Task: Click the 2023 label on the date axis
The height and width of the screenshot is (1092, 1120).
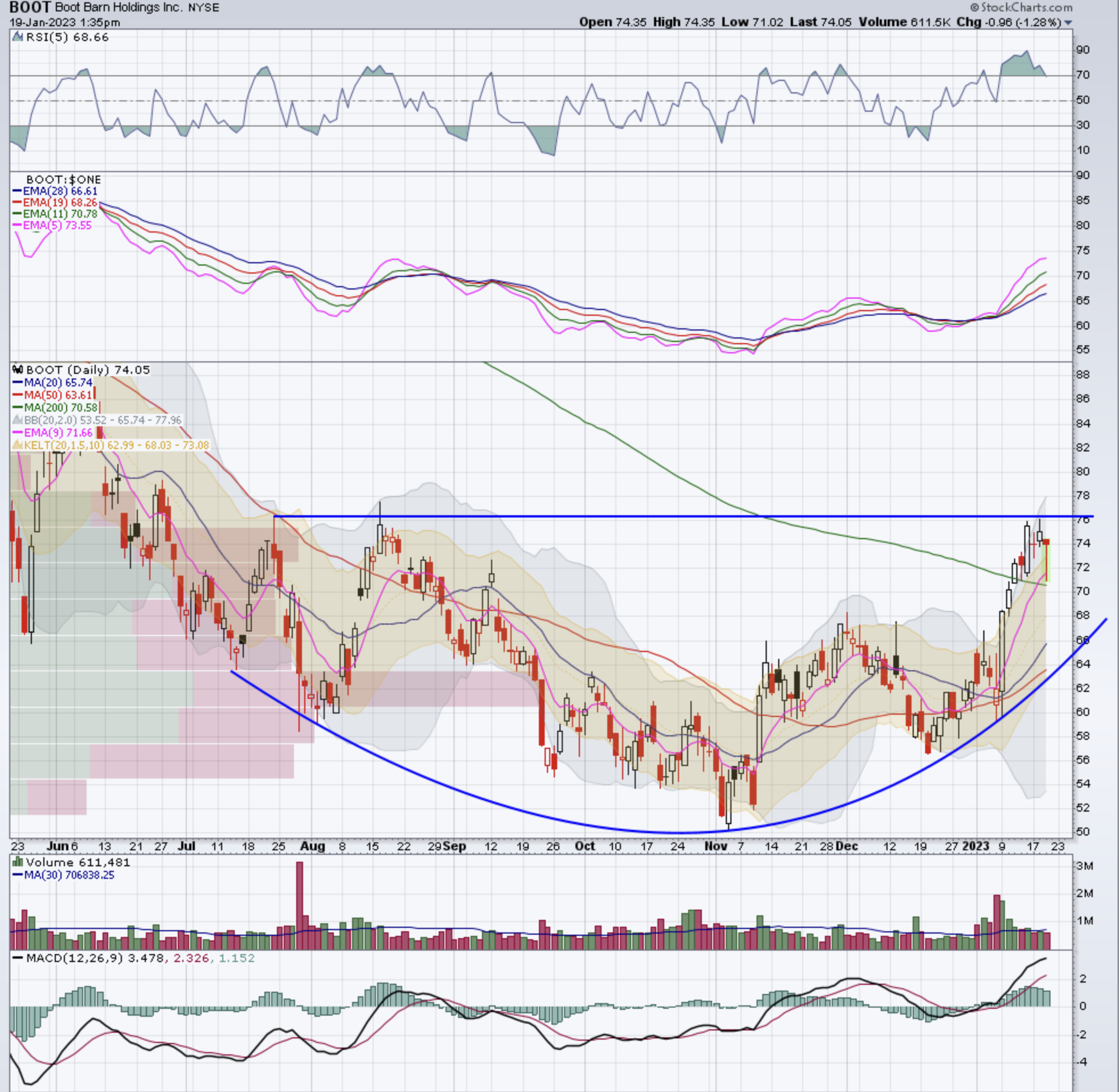Action: [x=975, y=846]
